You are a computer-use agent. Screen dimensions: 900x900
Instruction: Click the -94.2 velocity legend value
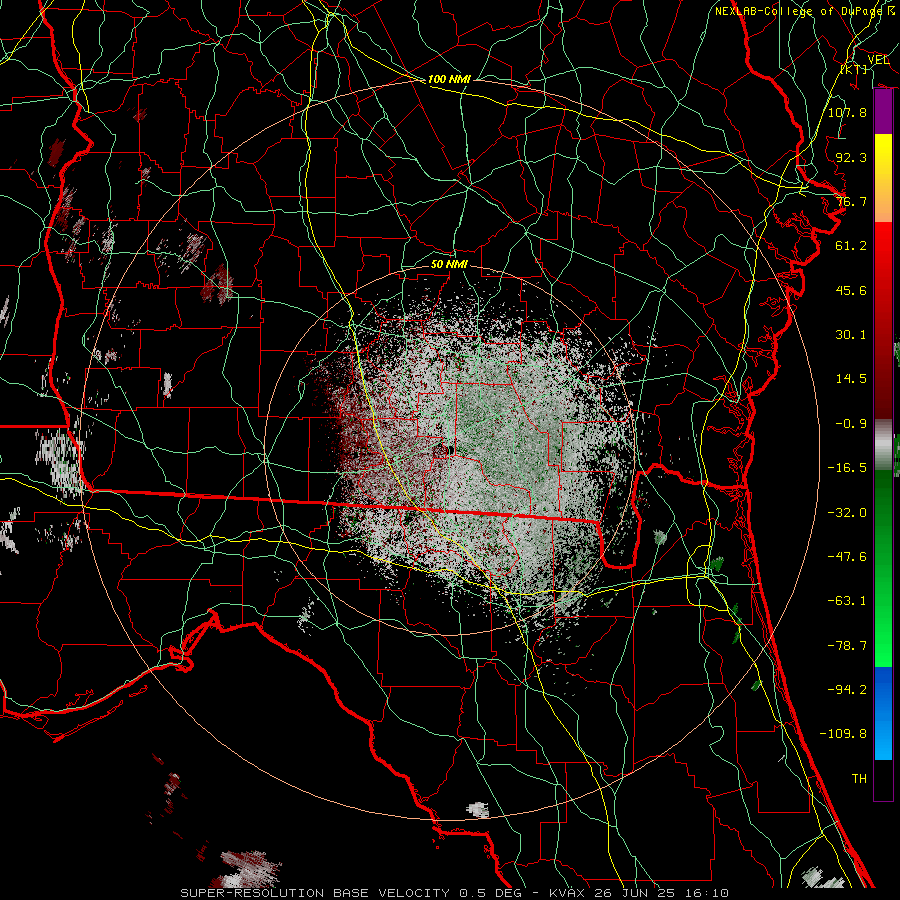[x=847, y=689]
